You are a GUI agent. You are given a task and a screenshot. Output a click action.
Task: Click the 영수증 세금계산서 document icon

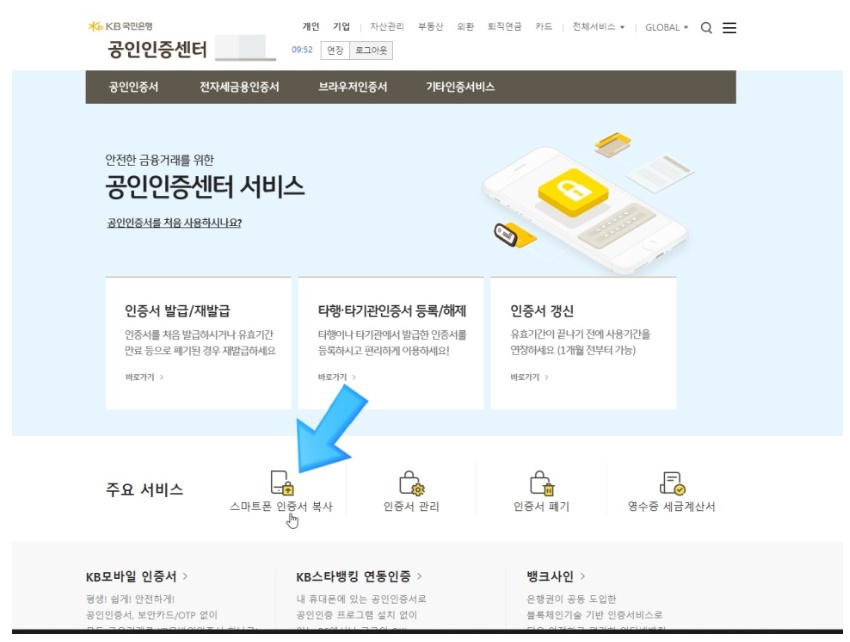click(672, 483)
